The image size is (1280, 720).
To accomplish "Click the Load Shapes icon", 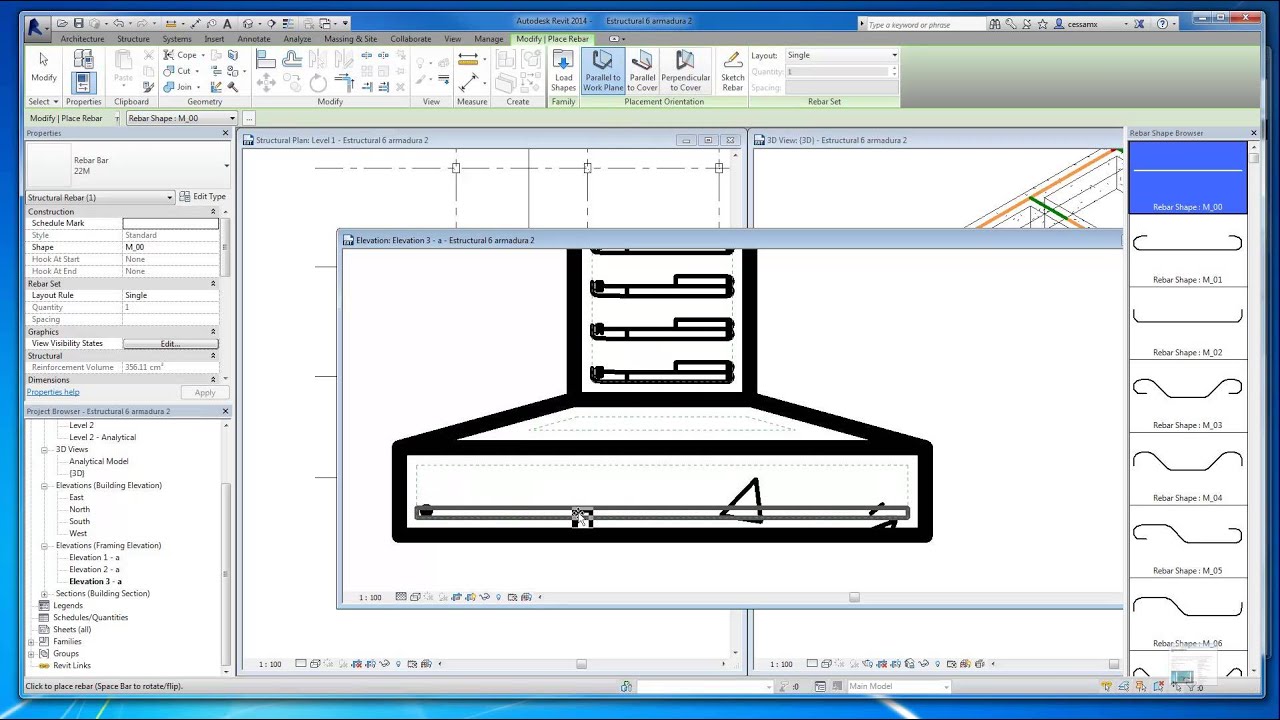I will tap(564, 71).
